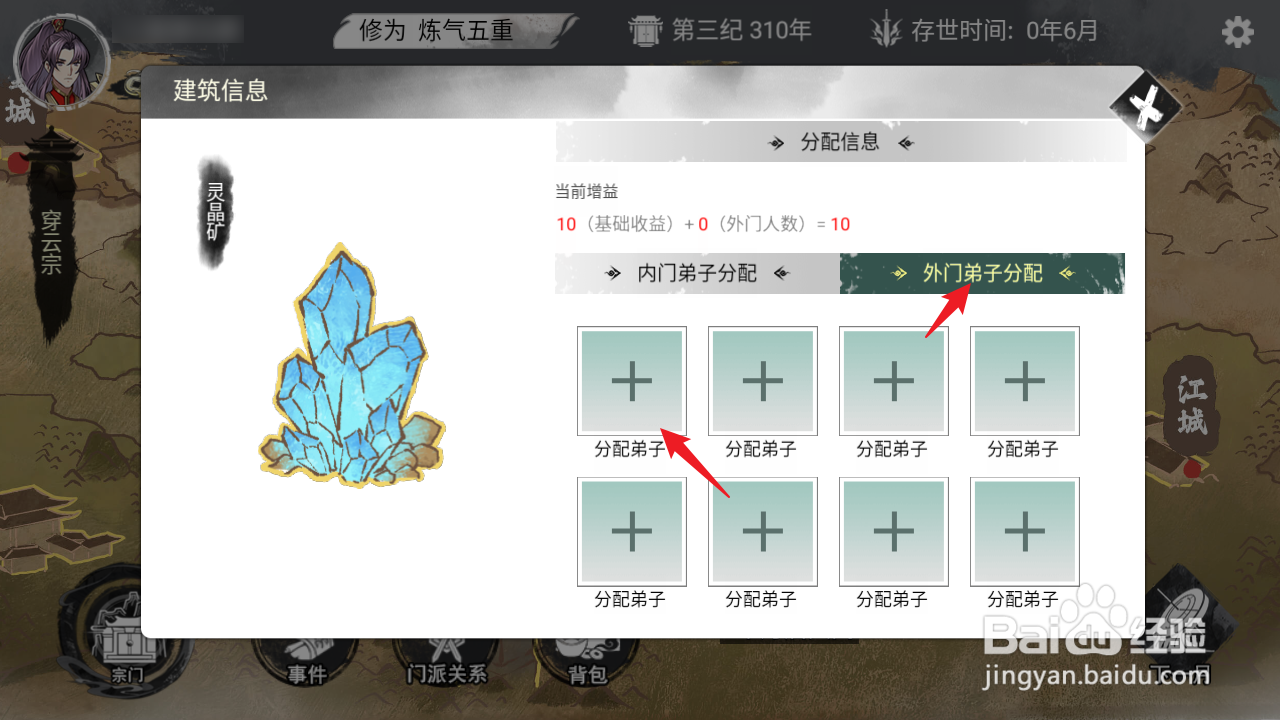Open the 门派关系 relations icon
This screenshot has height=720, width=1280.
click(x=447, y=665)
